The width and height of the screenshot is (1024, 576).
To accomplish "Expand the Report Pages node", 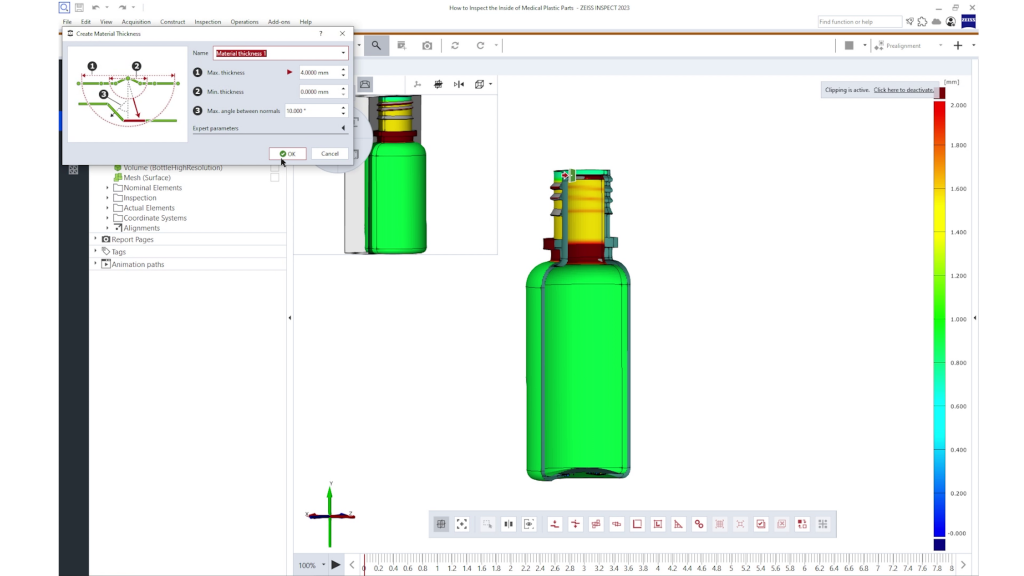I will tap(96, 240).
